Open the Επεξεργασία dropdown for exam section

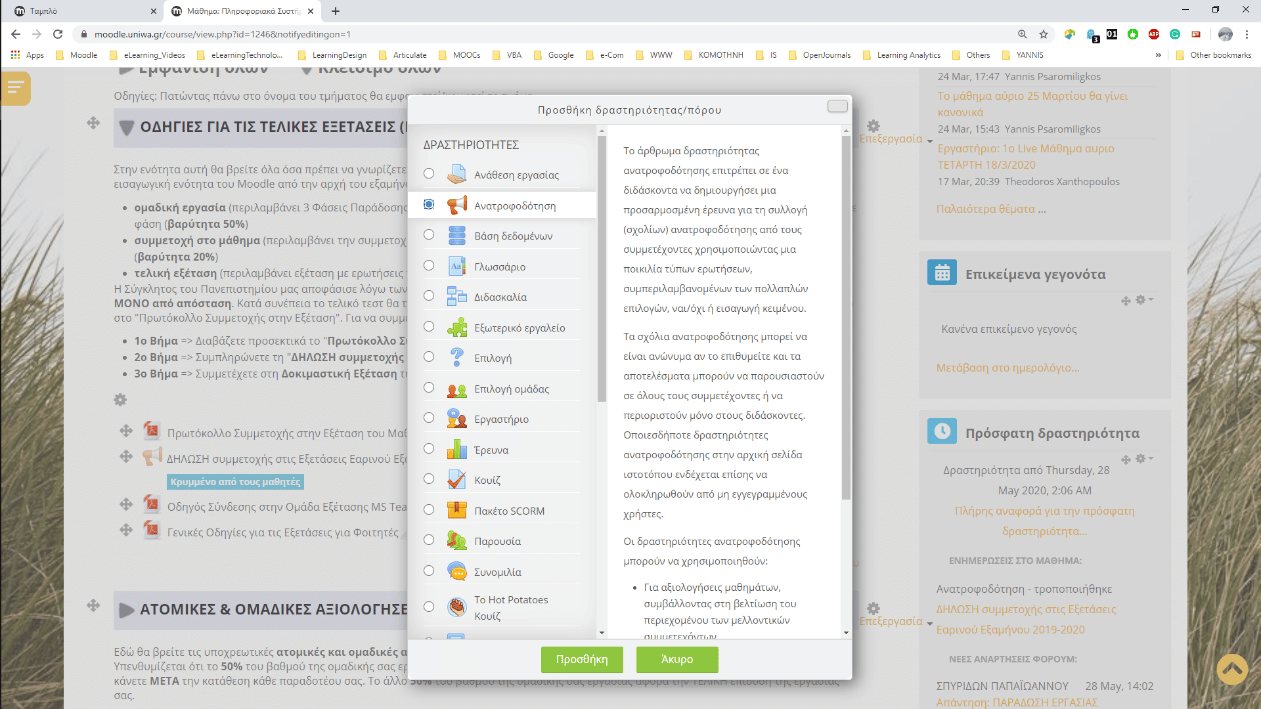coord(896,139)
